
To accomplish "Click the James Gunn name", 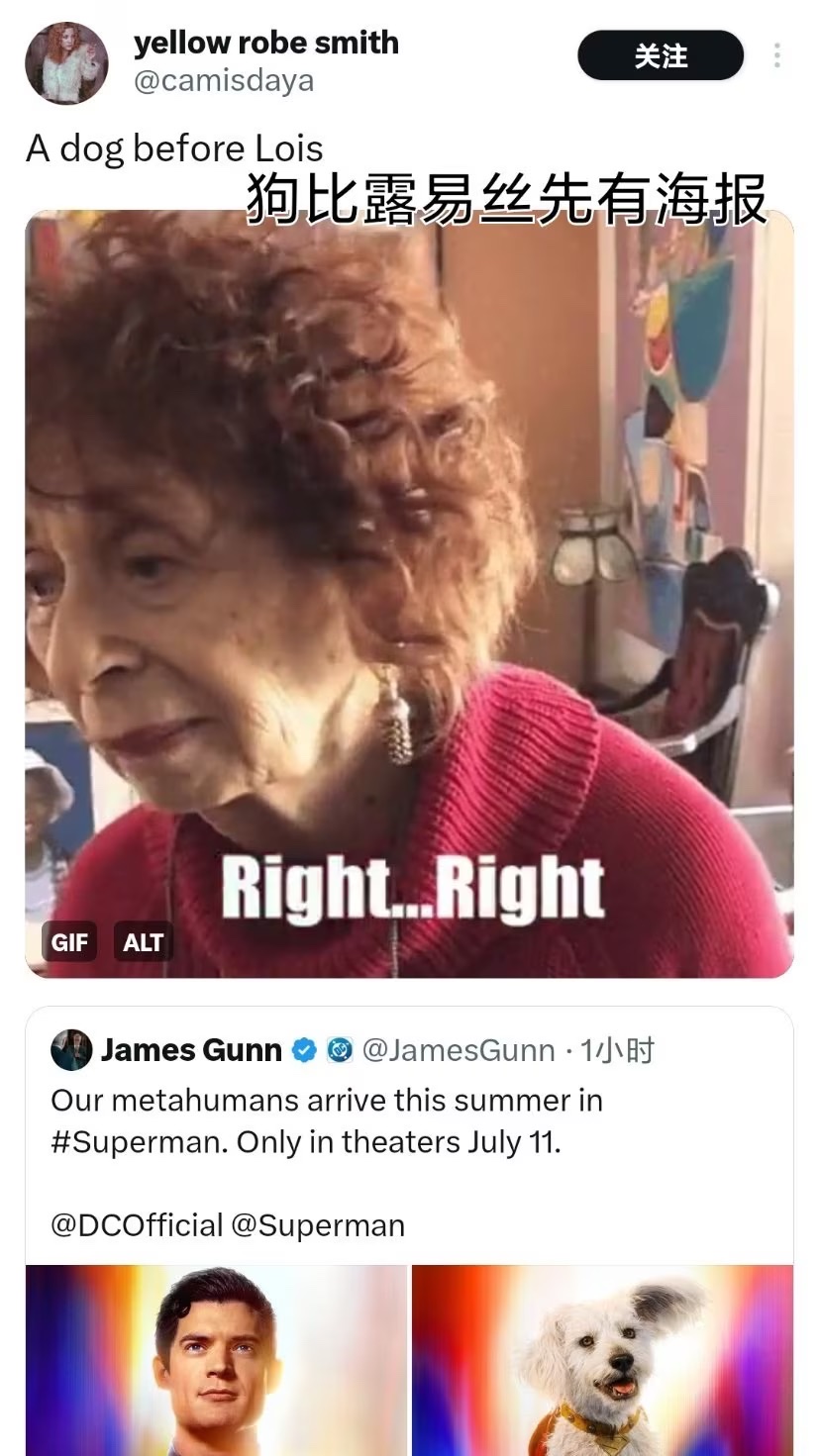I will (x=191, y=1050).
